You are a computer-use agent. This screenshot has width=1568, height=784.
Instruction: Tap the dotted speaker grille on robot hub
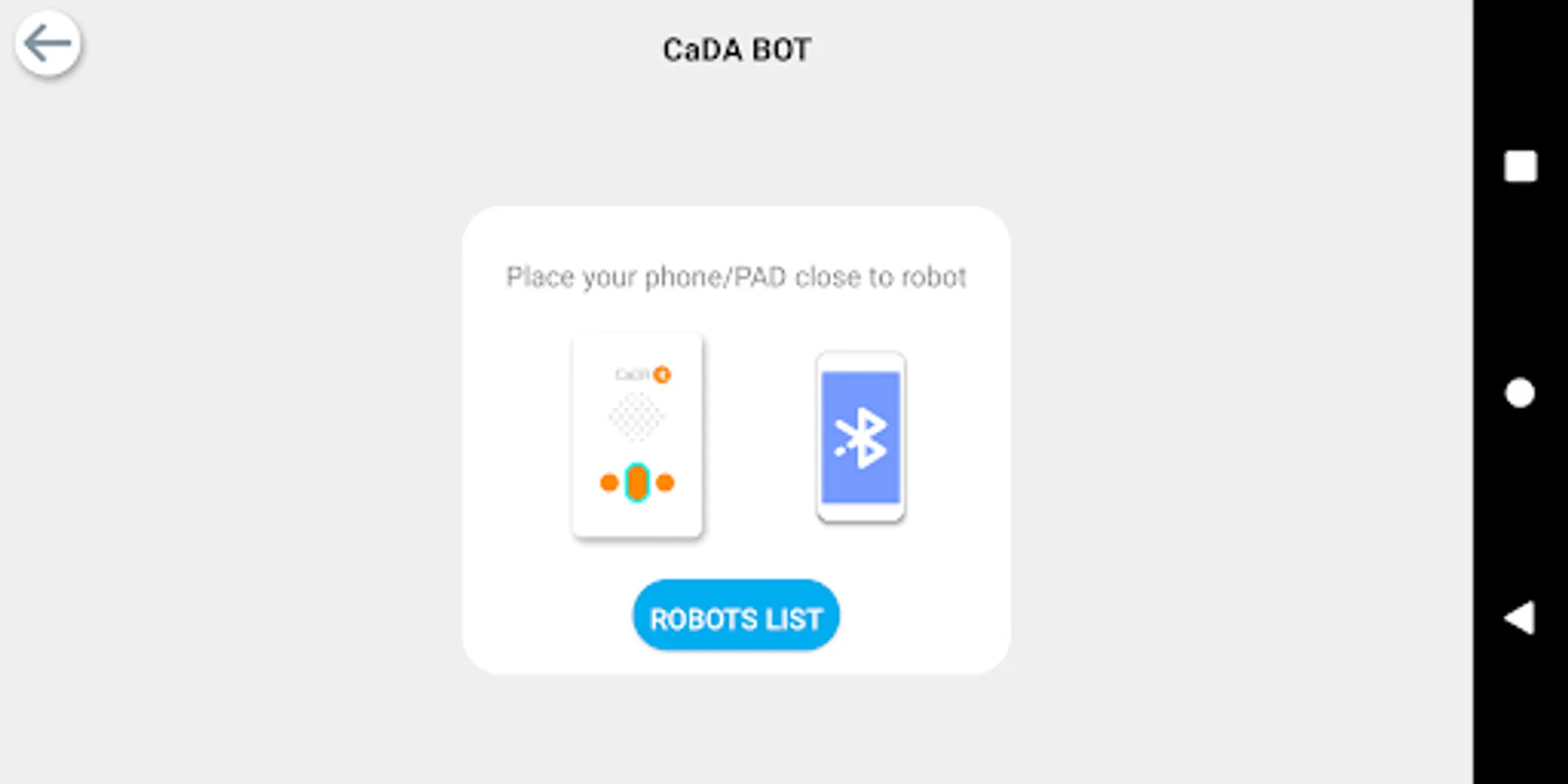pos(636,417)
